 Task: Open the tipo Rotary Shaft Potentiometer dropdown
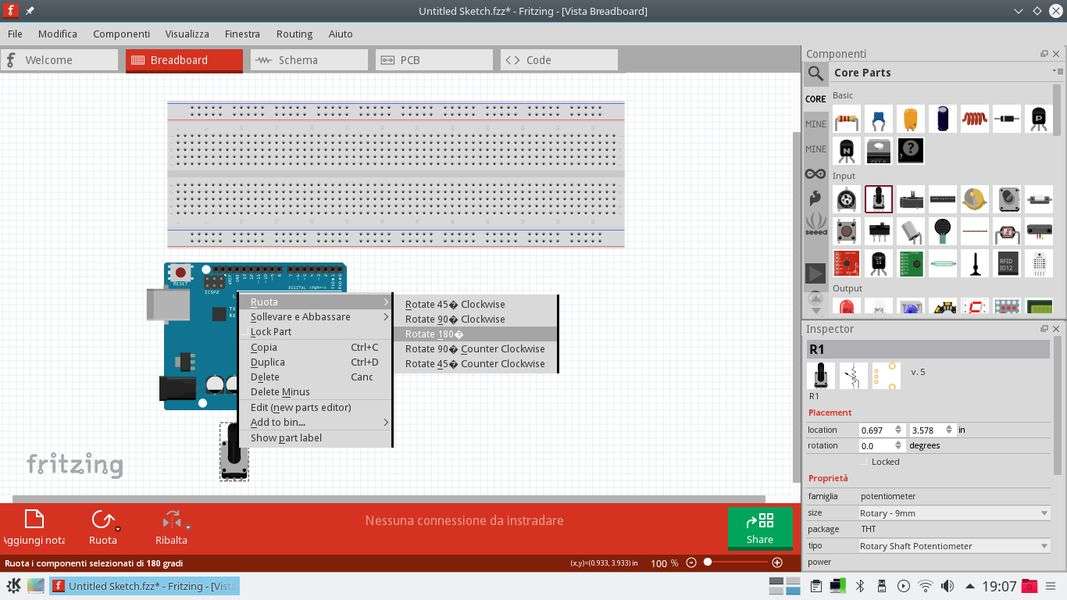pyautogui.click(x=953, y=546)
